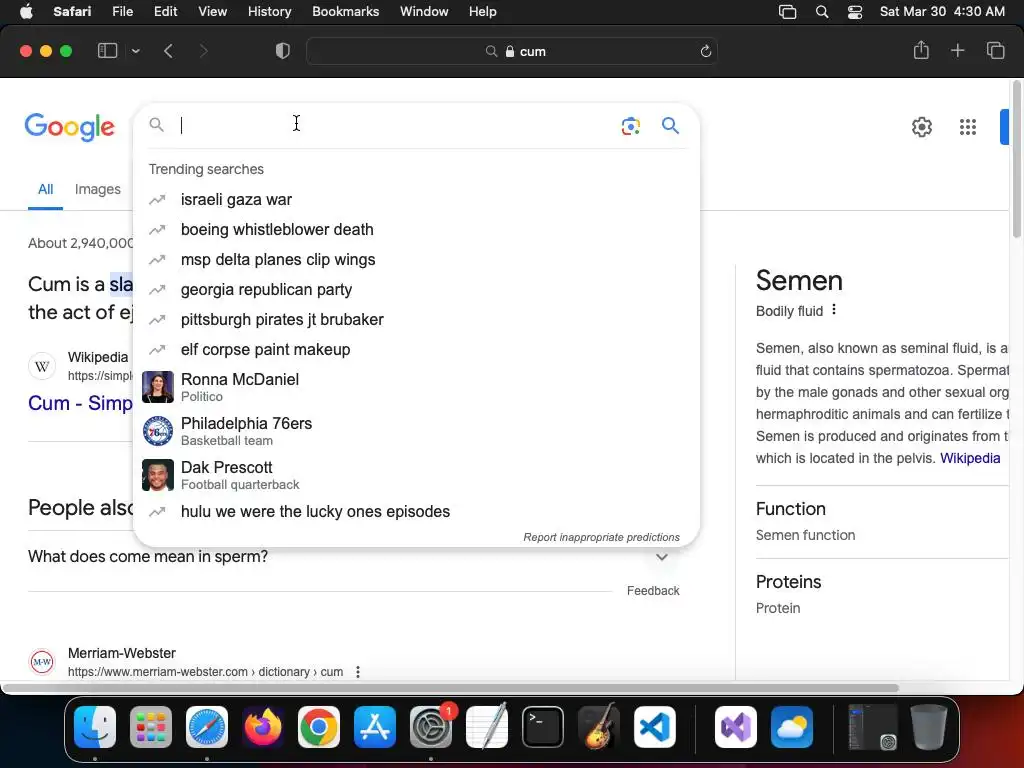Click the Google logo
The height and width of the screenshot is (768, 1024).
[x=70, y=127]
